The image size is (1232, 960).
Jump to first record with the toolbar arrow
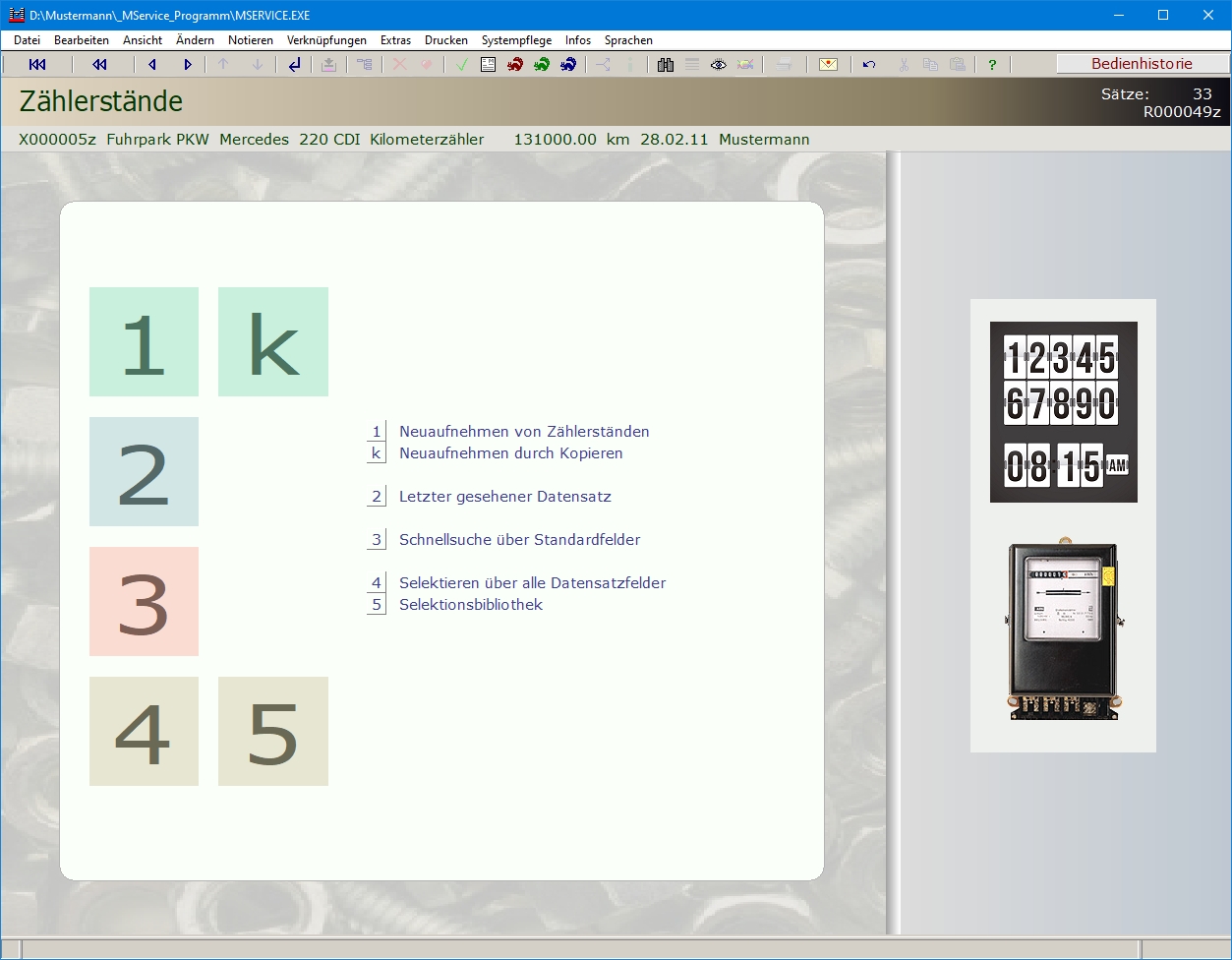[37, 65]
